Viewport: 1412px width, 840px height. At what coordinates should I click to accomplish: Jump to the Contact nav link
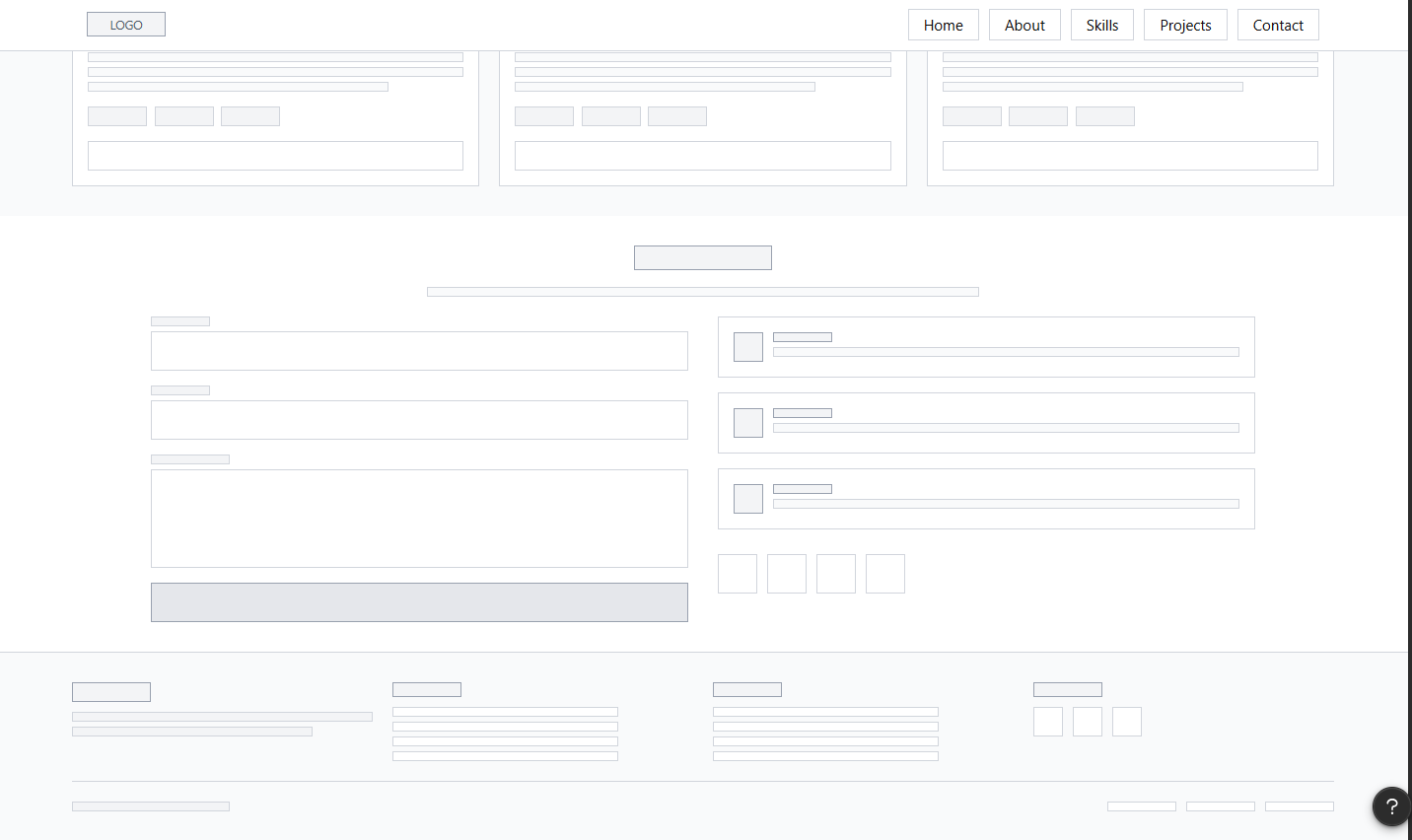(1278, 25)
